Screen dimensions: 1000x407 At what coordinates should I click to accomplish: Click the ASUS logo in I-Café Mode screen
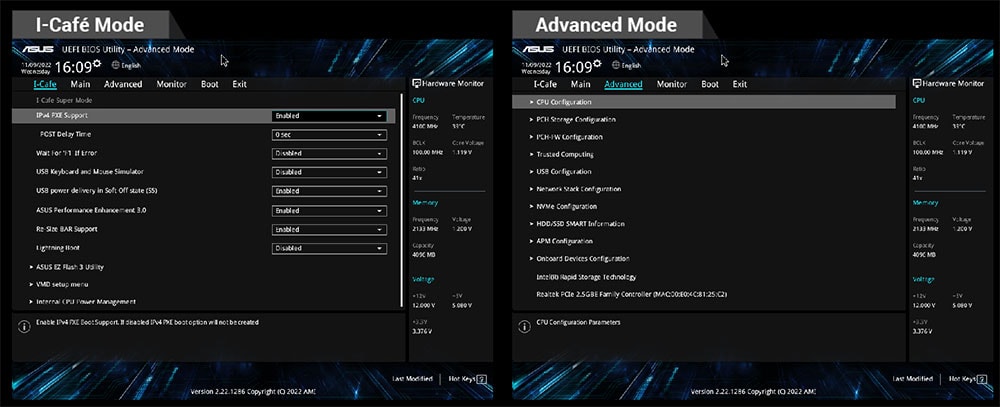[38, 49]
